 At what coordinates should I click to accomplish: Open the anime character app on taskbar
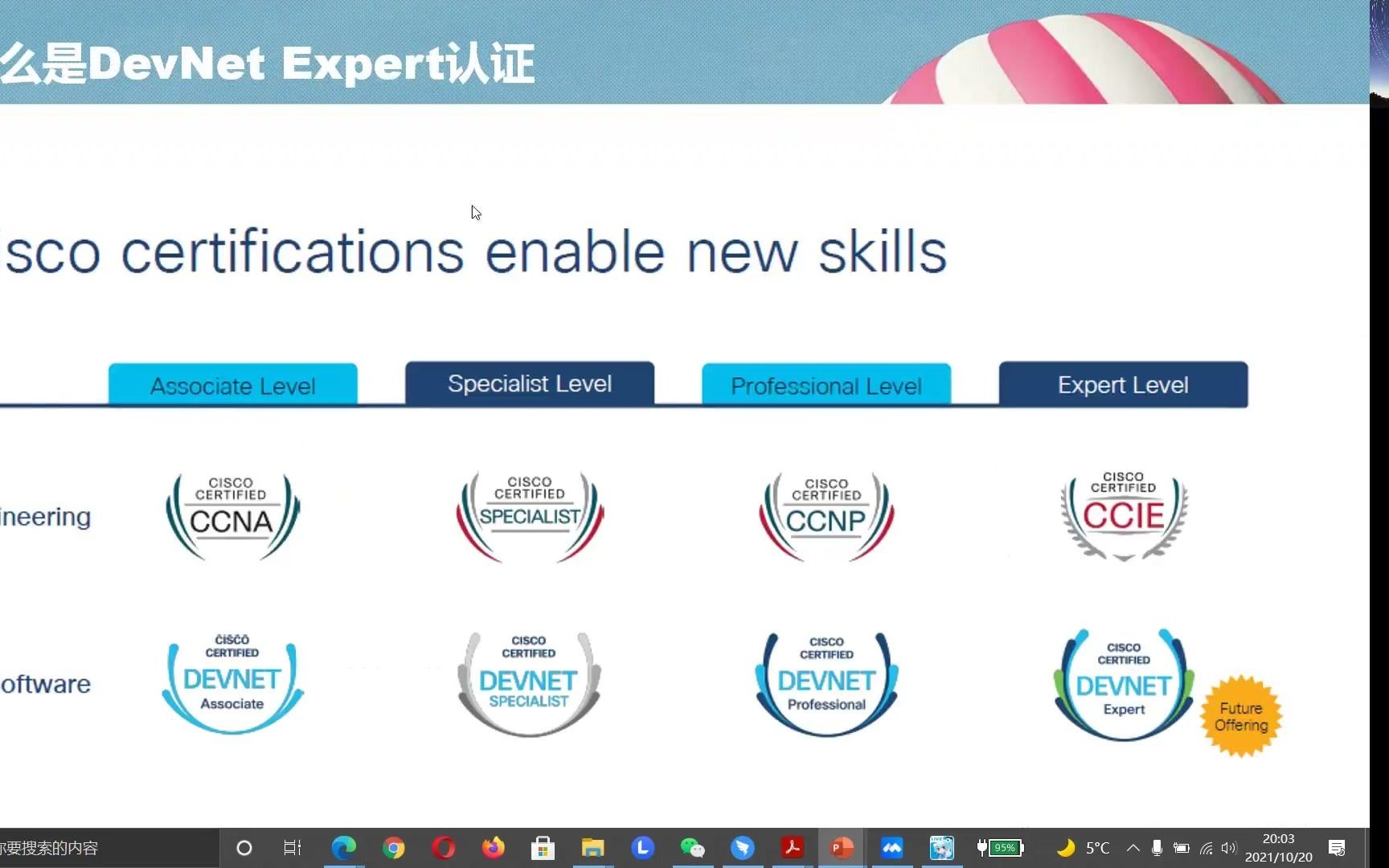tap(941, 848)
